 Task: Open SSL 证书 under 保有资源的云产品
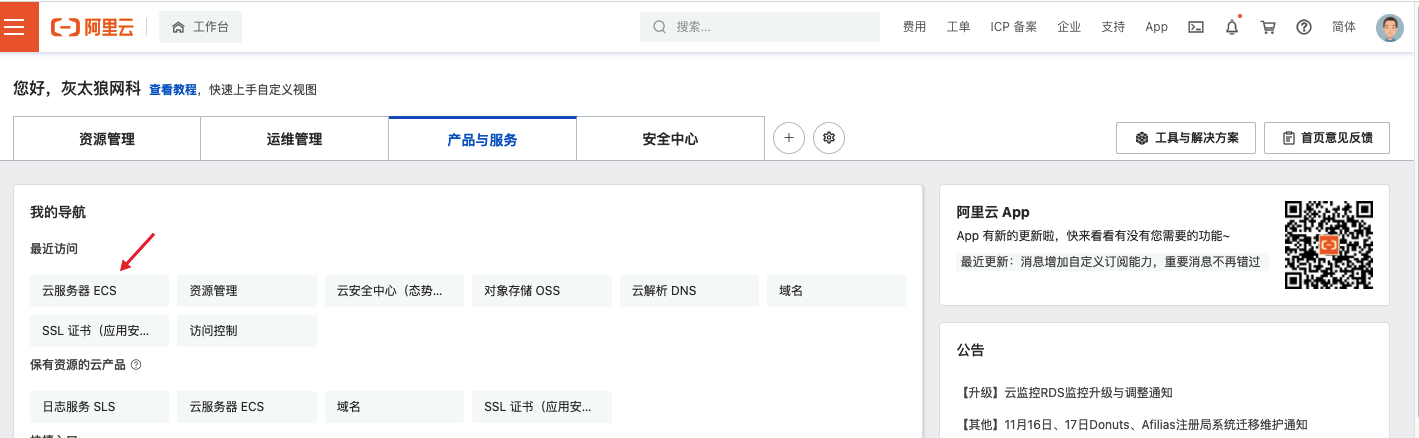(x=541, y=407)
